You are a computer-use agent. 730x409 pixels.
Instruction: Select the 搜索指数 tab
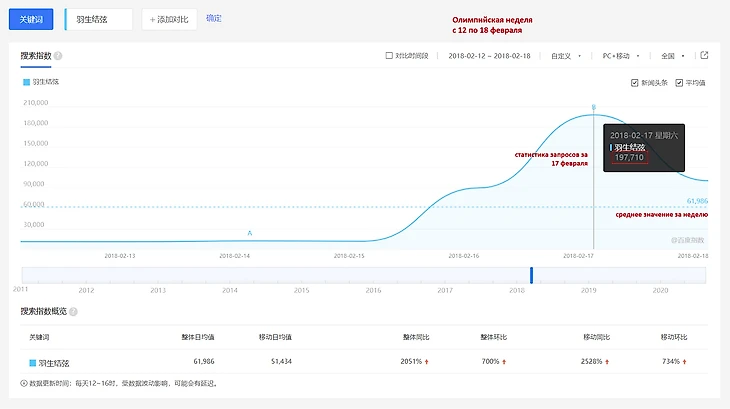click(35, 56)
